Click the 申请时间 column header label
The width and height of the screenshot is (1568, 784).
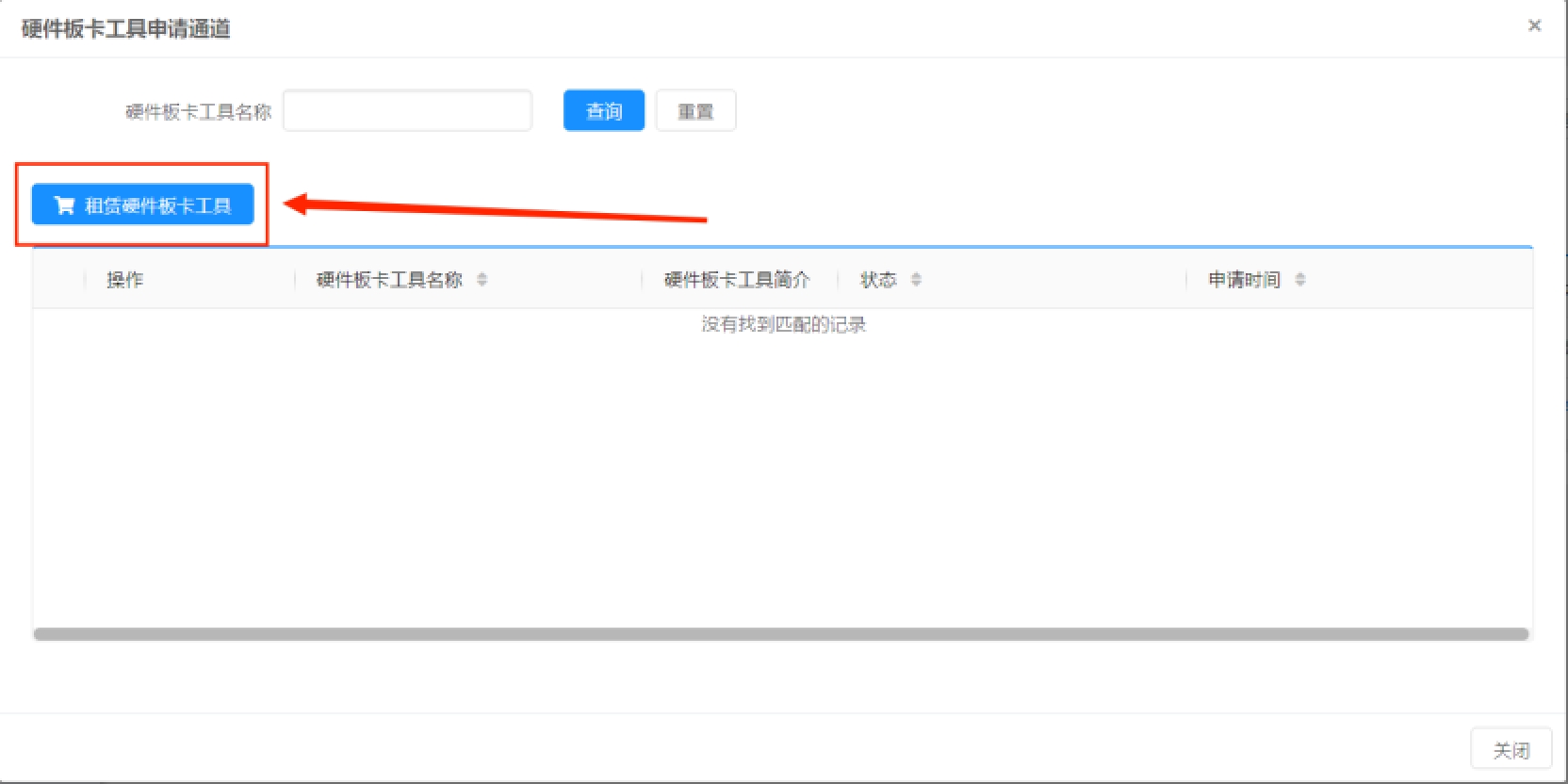click(x=1244, y=280)
